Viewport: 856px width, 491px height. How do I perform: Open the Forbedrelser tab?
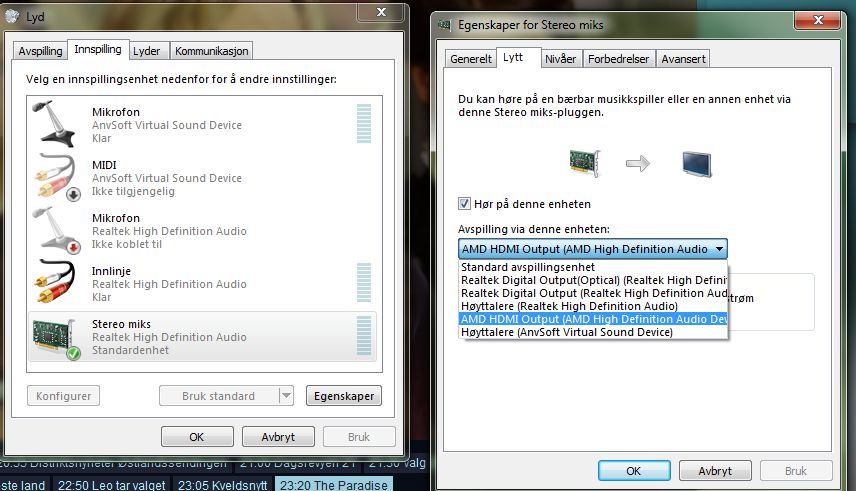(x=618, y=59)
